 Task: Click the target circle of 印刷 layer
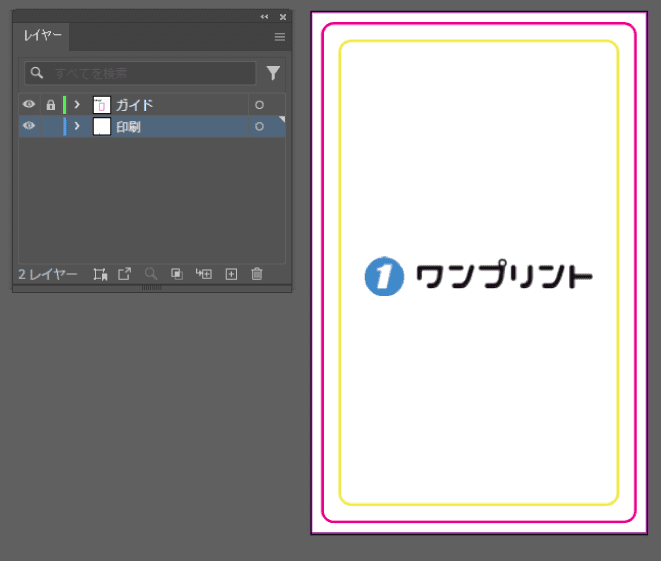coord(259,126)
